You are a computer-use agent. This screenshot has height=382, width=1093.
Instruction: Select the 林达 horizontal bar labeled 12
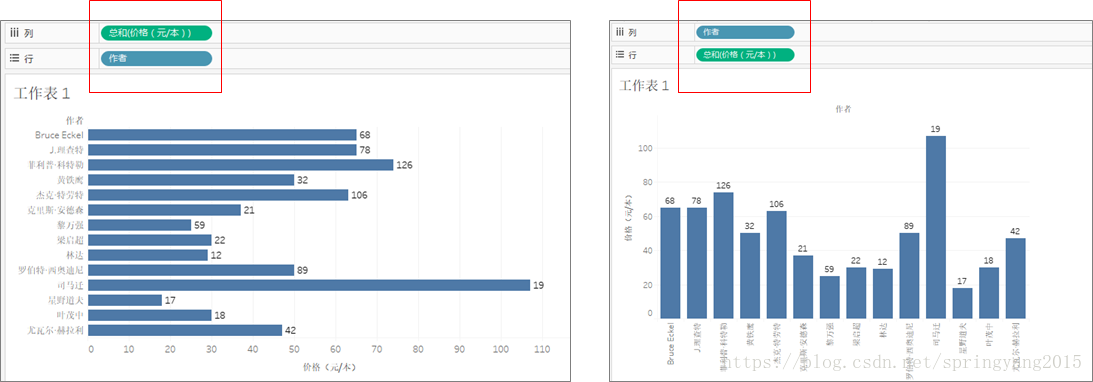(148, 255)
